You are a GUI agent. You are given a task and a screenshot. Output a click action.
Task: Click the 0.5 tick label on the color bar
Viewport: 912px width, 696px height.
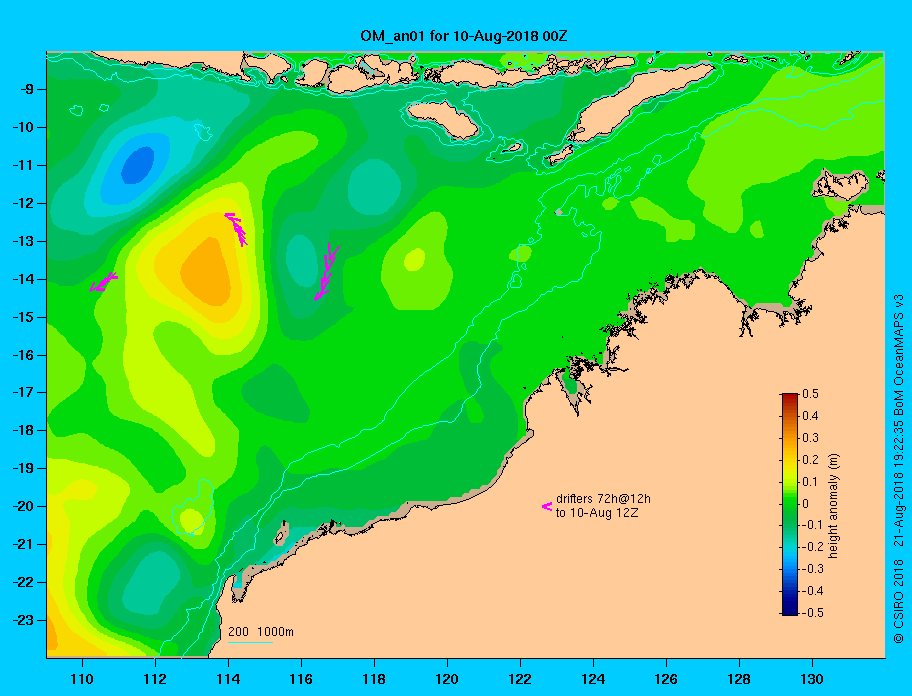810,394
